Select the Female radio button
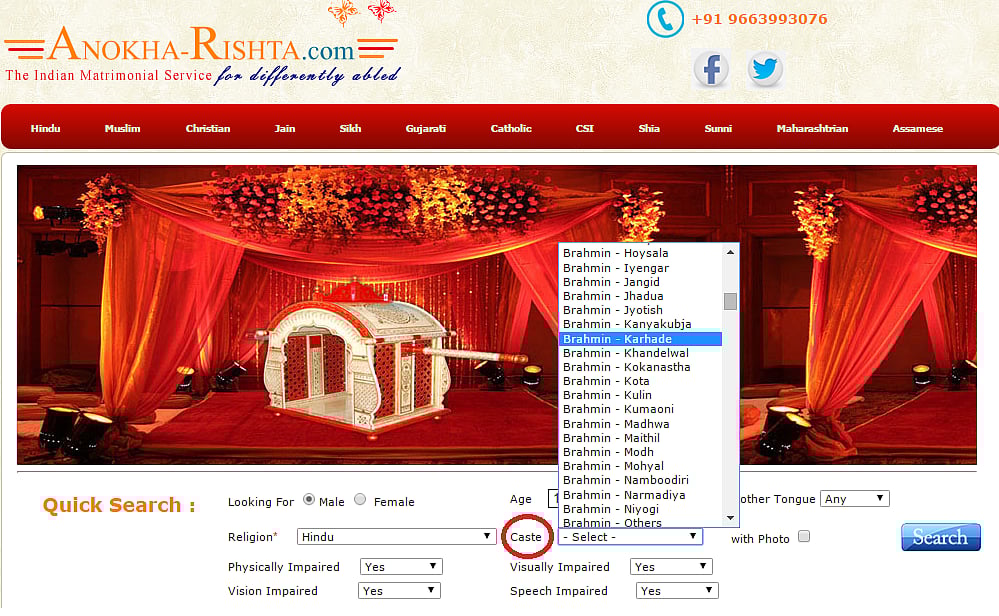Image resolution: width=999 pixels, height=616 pixels. [360, 500]
